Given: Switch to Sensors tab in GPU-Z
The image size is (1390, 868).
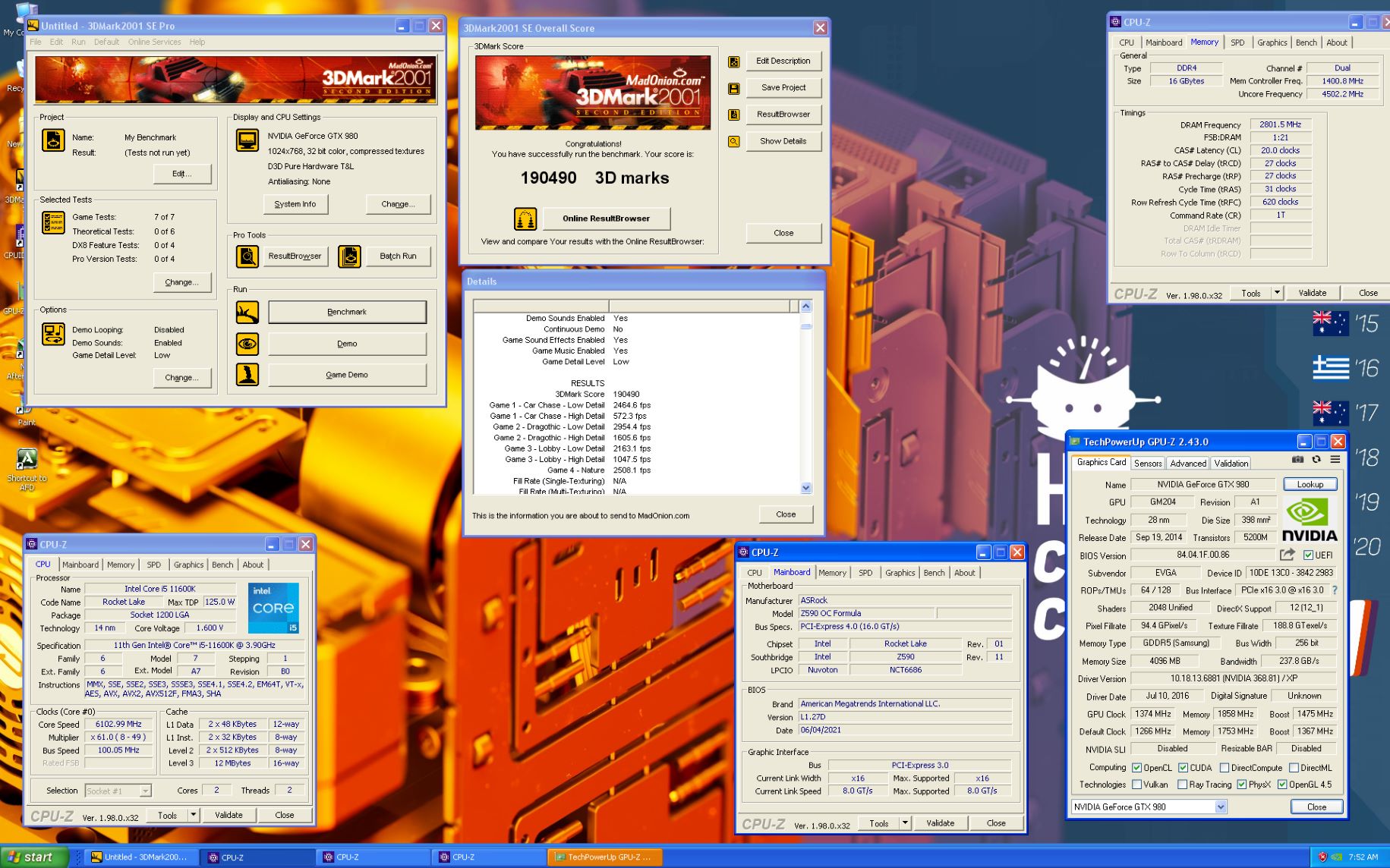Looking at the screenshot, I should click(1148, 463).
